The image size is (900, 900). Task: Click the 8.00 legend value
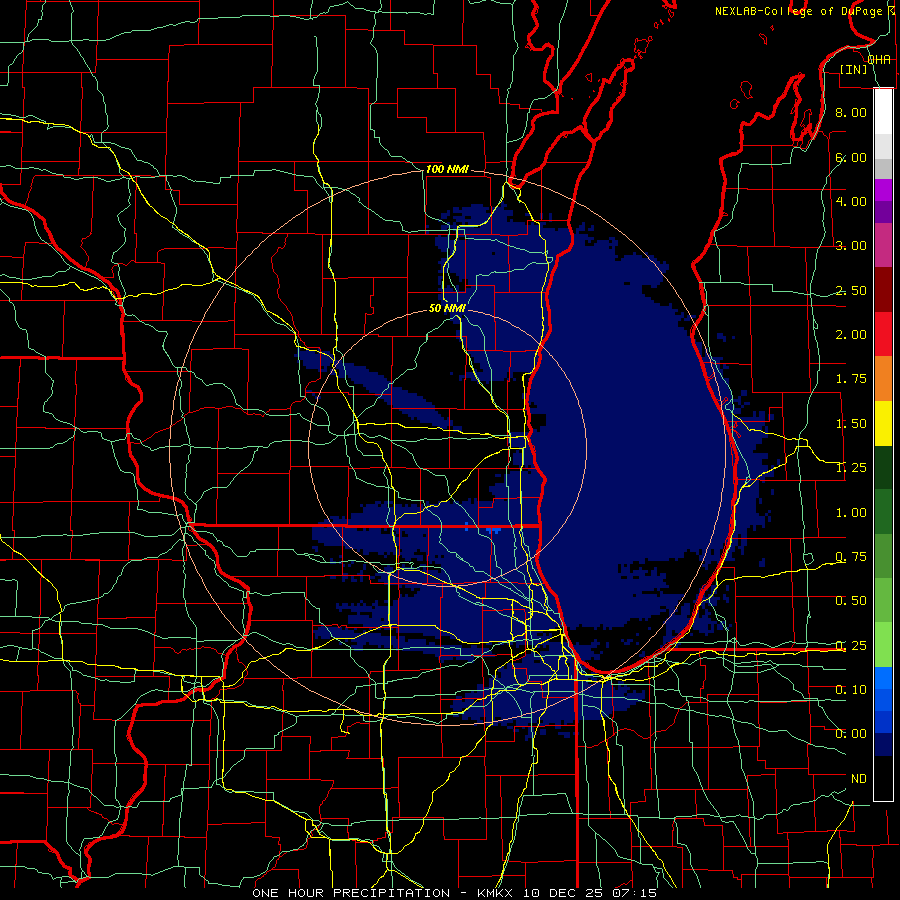pyautogui.click(x=850, y=112)
